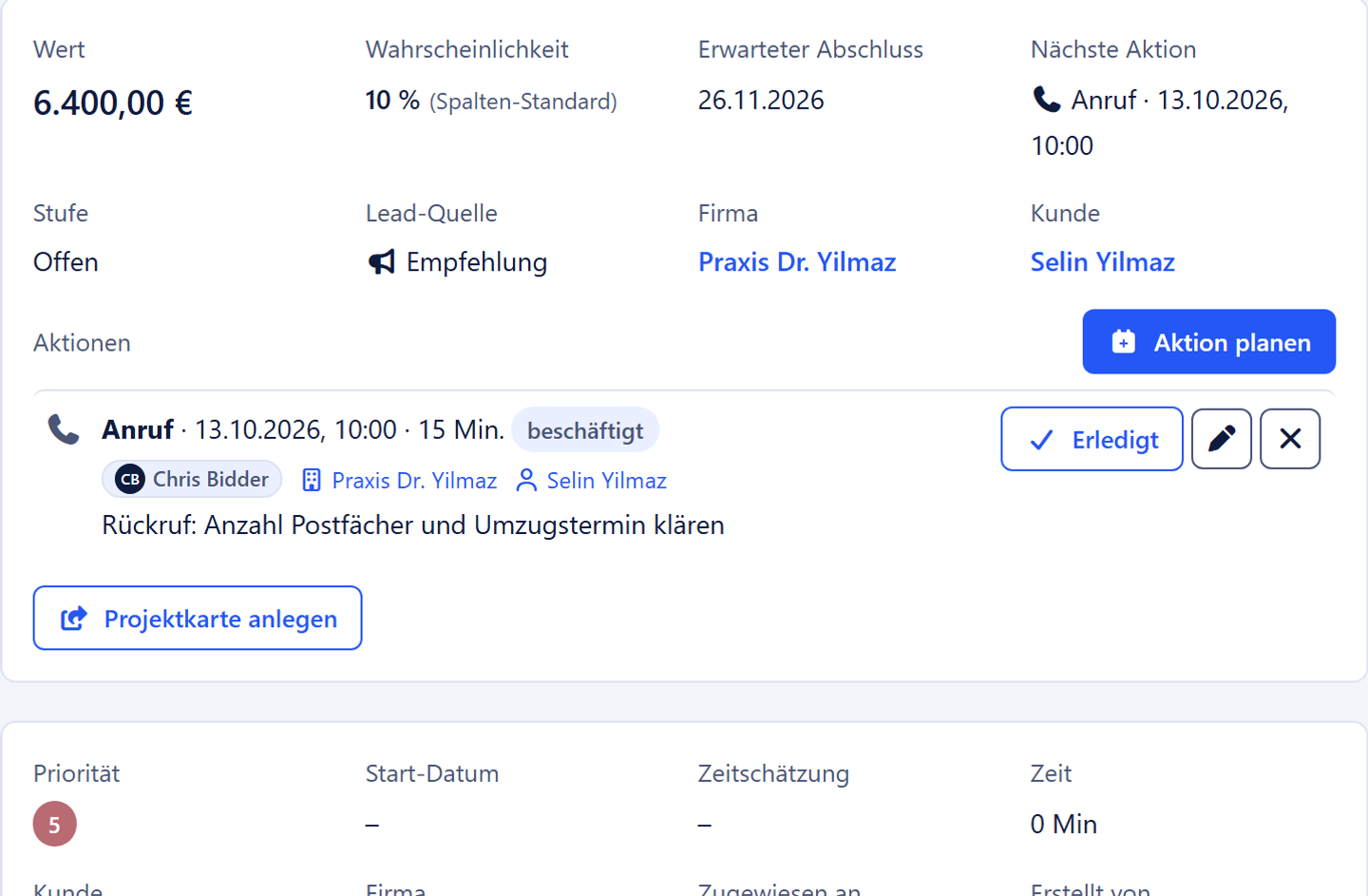Click the Empfehlung lead source text

pyautogui.click(x=477, y=262)
